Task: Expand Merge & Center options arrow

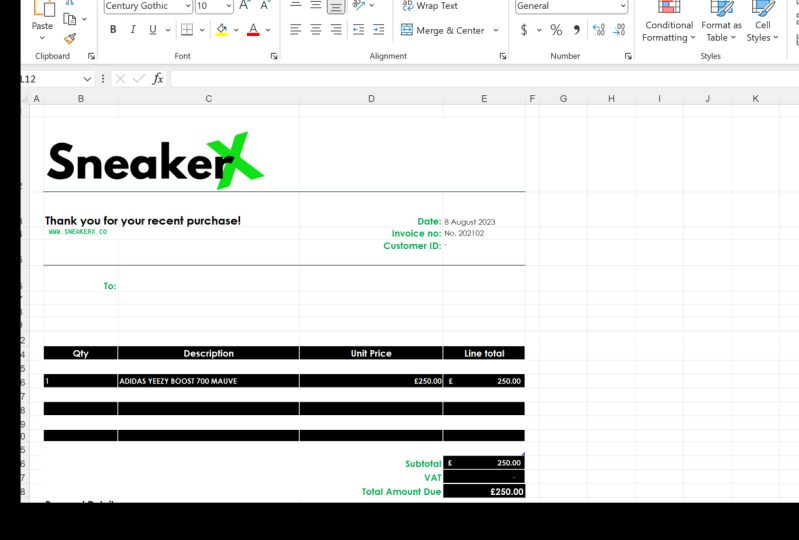Action: (x=496, y=30)
